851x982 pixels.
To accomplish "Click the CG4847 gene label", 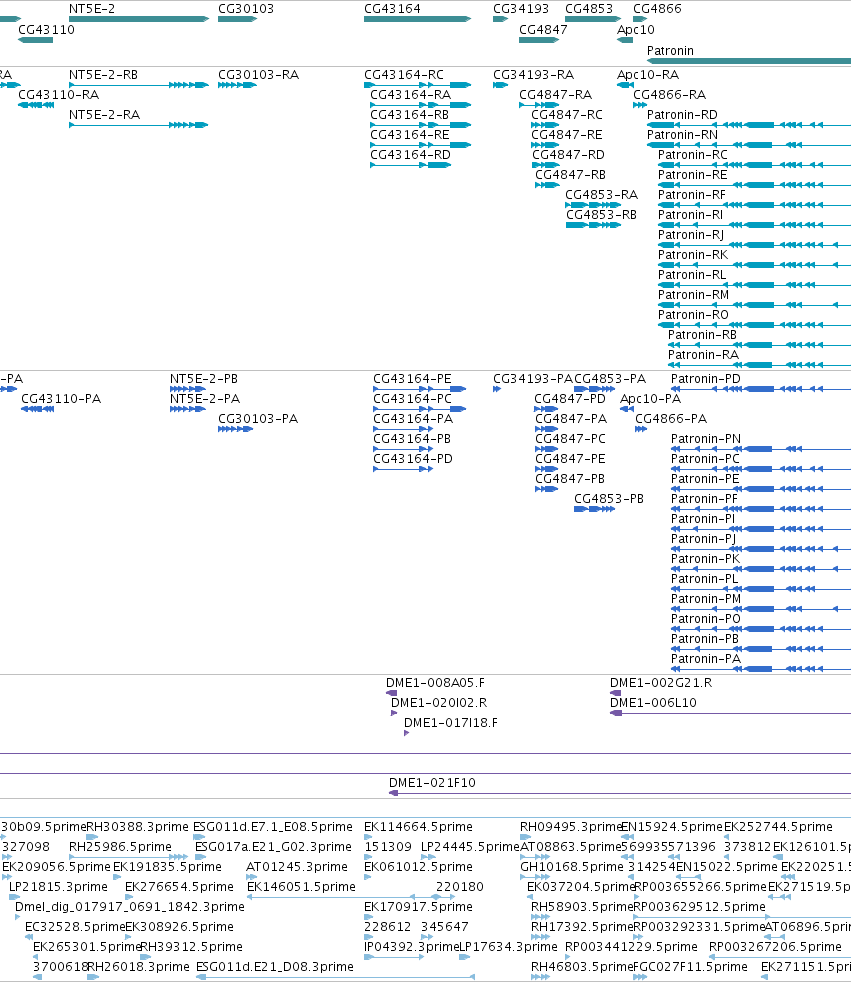I will pyautogui.click(x=543, y=29).
